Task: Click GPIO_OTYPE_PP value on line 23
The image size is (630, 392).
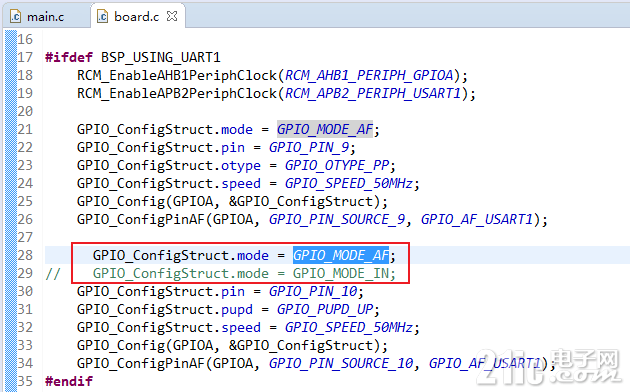Action: [337, 165]
